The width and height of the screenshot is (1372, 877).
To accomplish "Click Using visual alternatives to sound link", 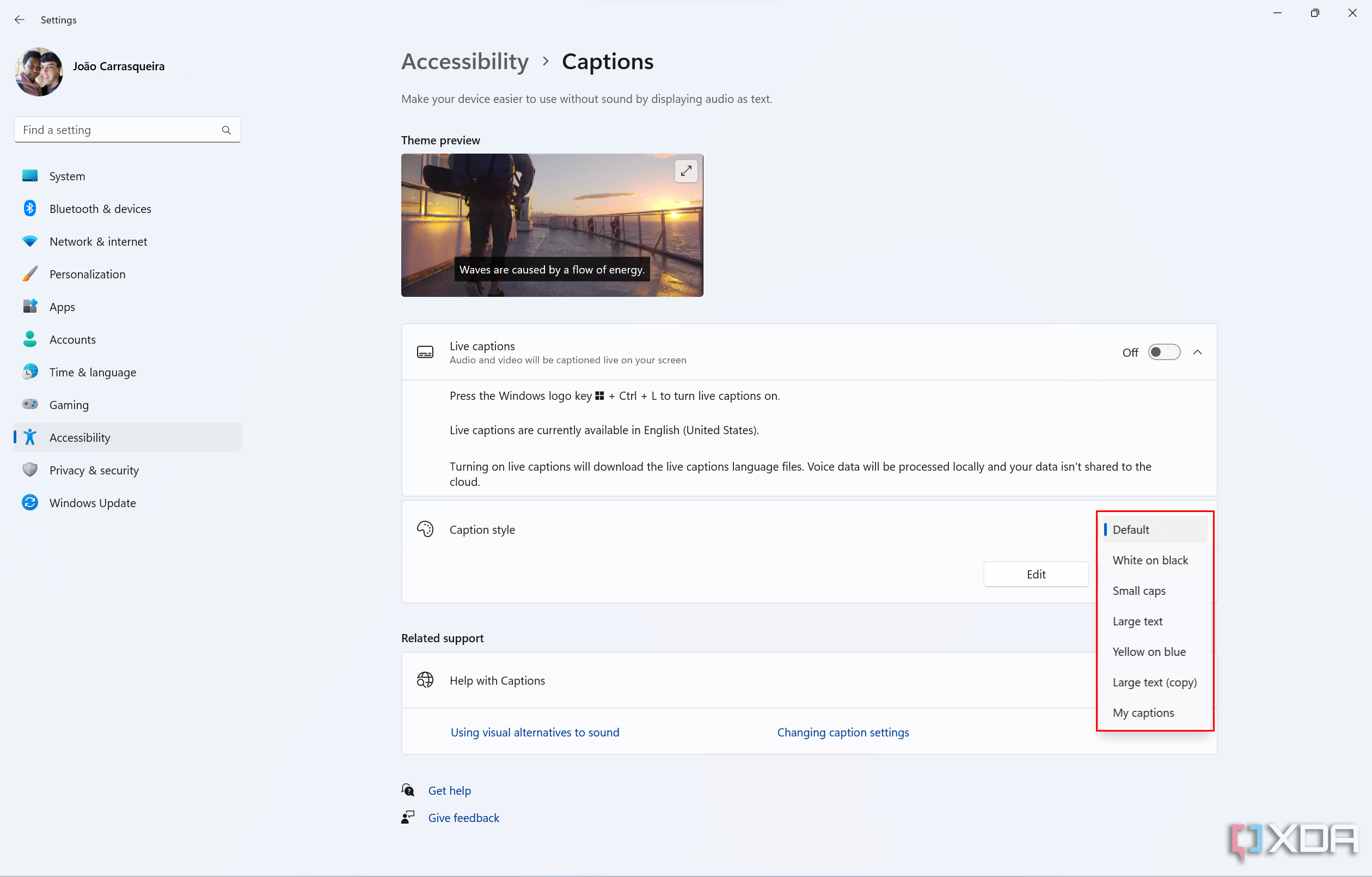I will pos(535,732).
